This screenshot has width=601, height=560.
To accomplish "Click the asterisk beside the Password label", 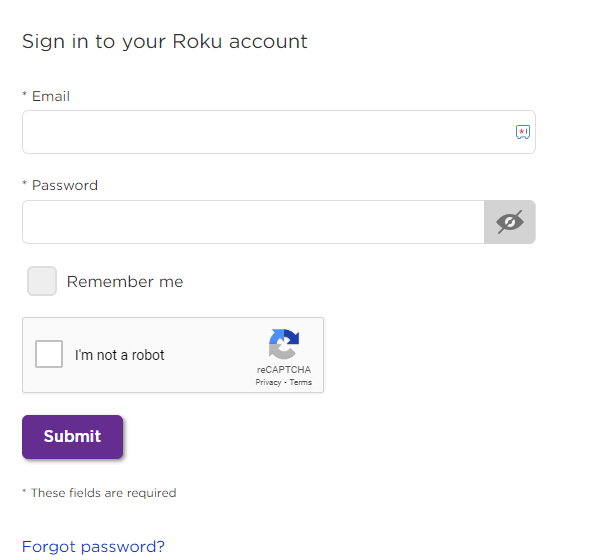I will (25, 183).
